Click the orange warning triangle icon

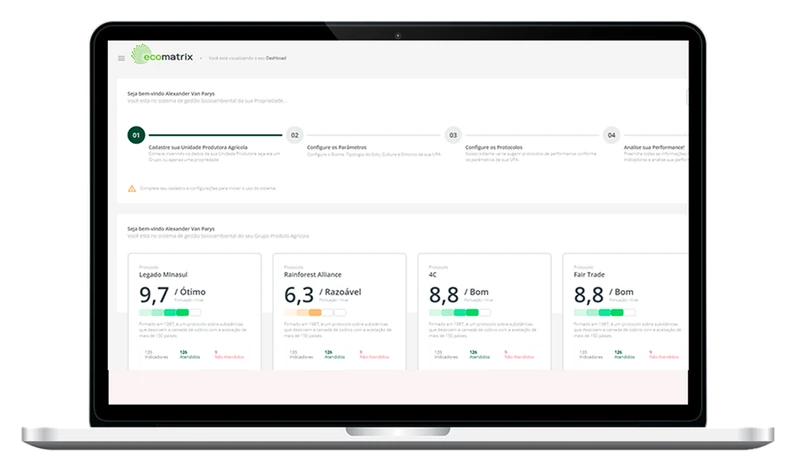pos(132,188)
